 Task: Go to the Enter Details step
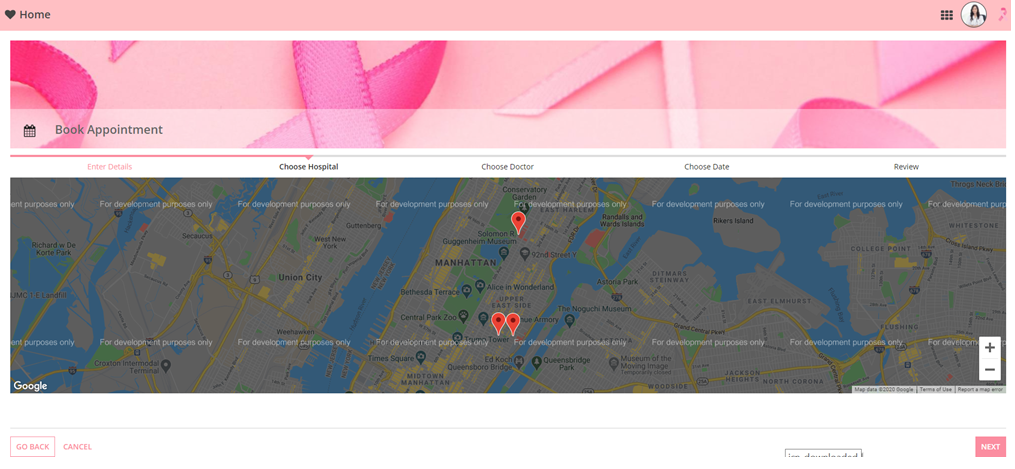[x=109, y=167]
